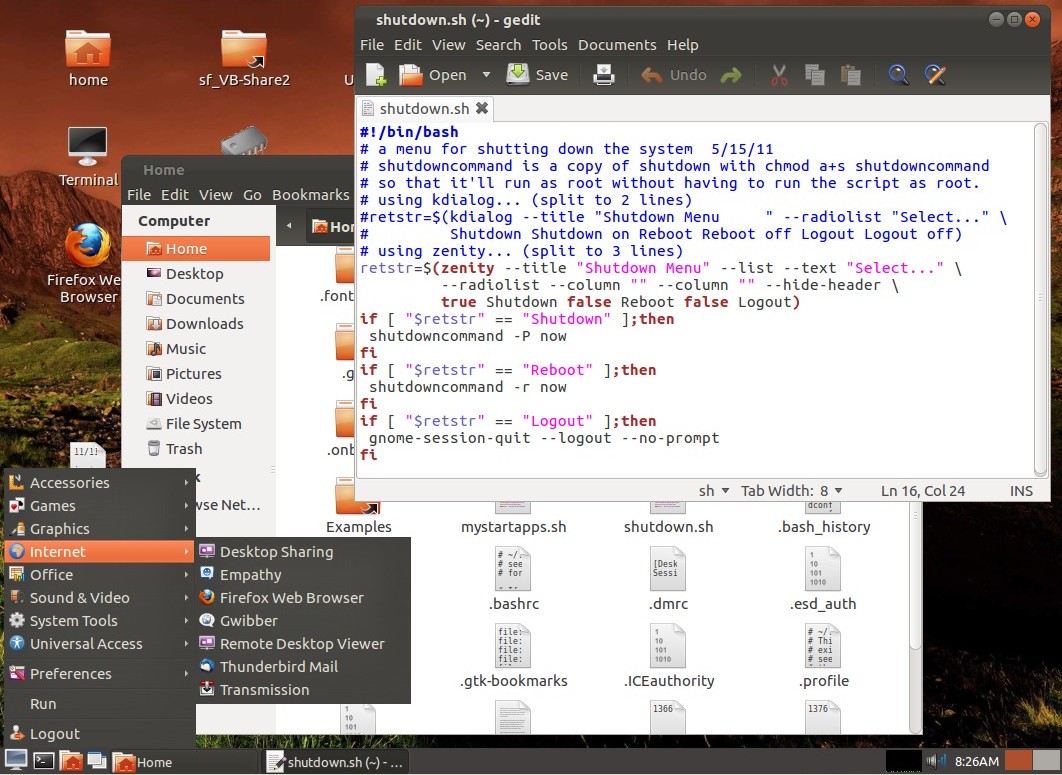1062x775 pixels.
Task: Open File System in the sidebar
Action: click(x=196, y=423)
